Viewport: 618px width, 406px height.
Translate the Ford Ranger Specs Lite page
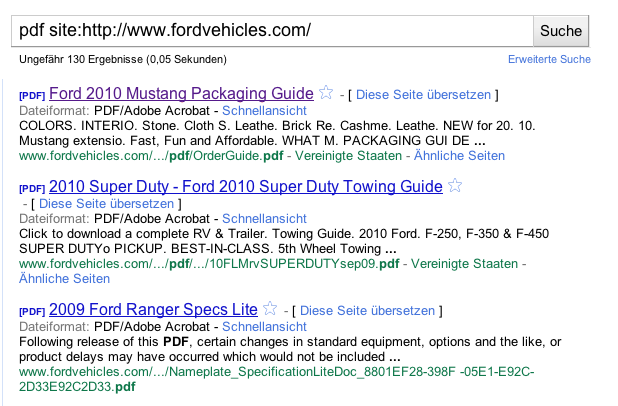click(x=367, y=311)
